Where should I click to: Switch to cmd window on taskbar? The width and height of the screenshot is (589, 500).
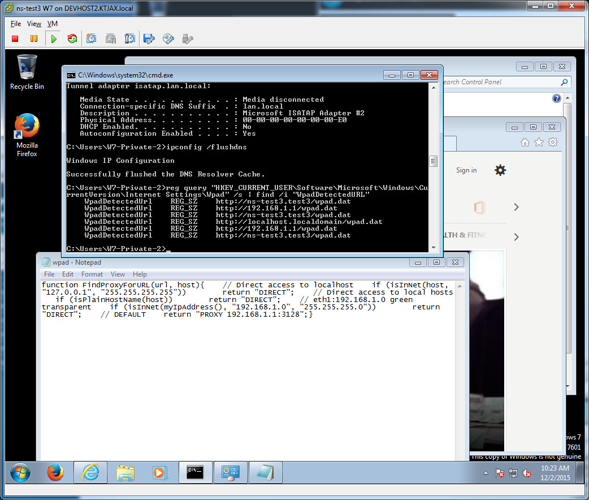195,473
